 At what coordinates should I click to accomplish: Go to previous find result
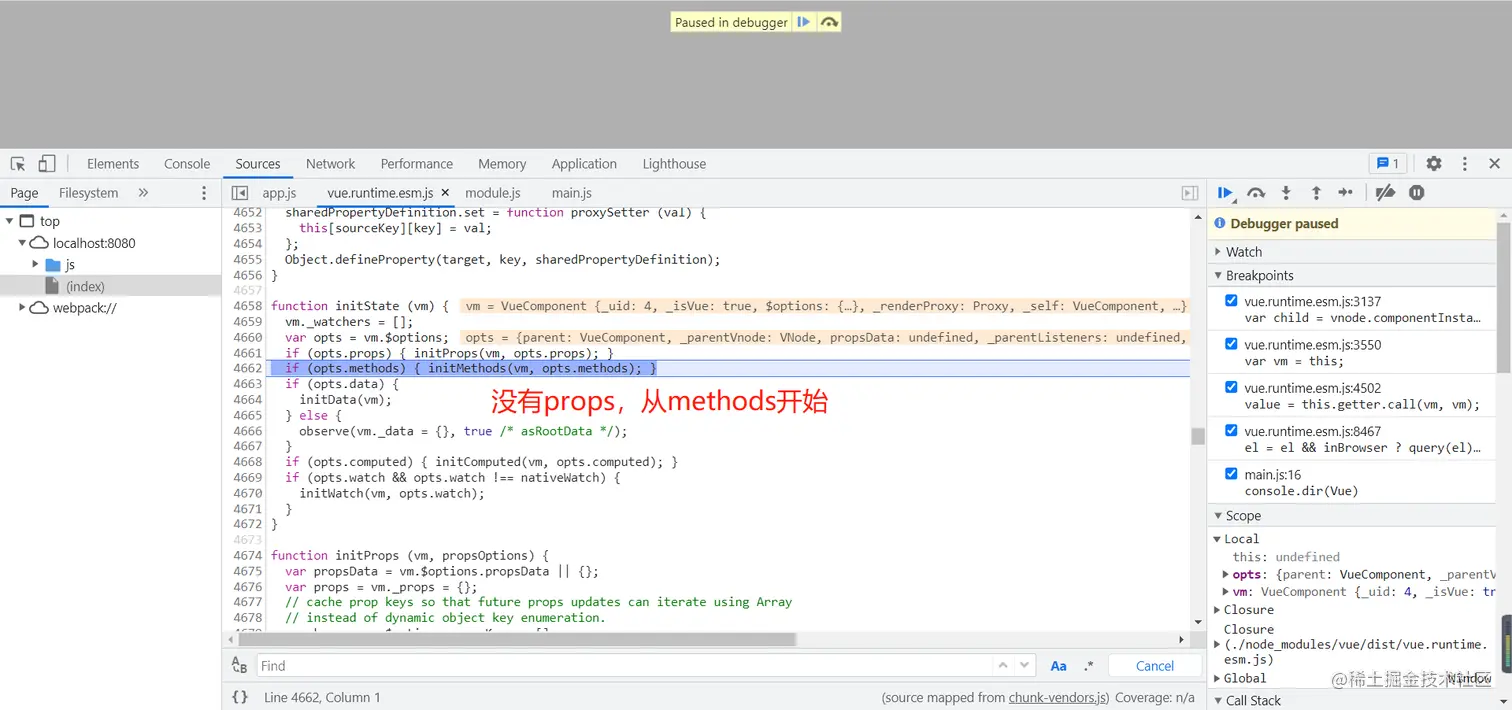click(x=1003, y=666)
